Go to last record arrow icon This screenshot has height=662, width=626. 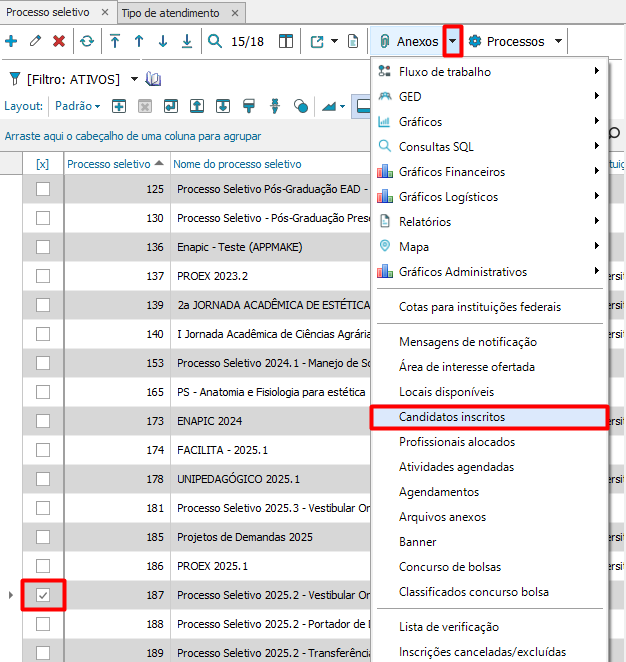pyautogui.click(x=187, y=42)
